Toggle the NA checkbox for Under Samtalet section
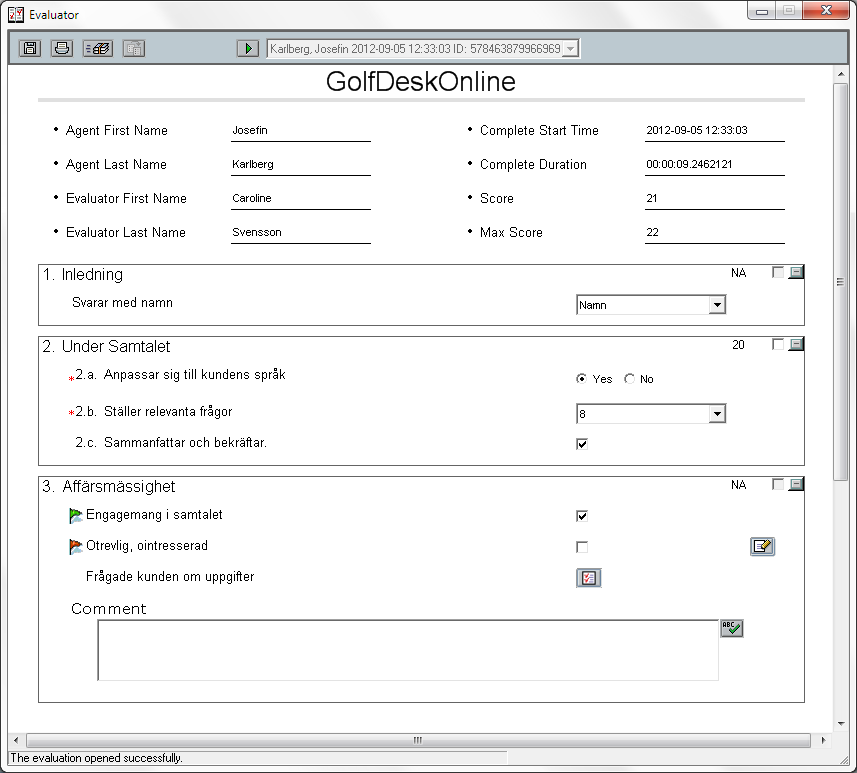 click(x=778, y=344)
